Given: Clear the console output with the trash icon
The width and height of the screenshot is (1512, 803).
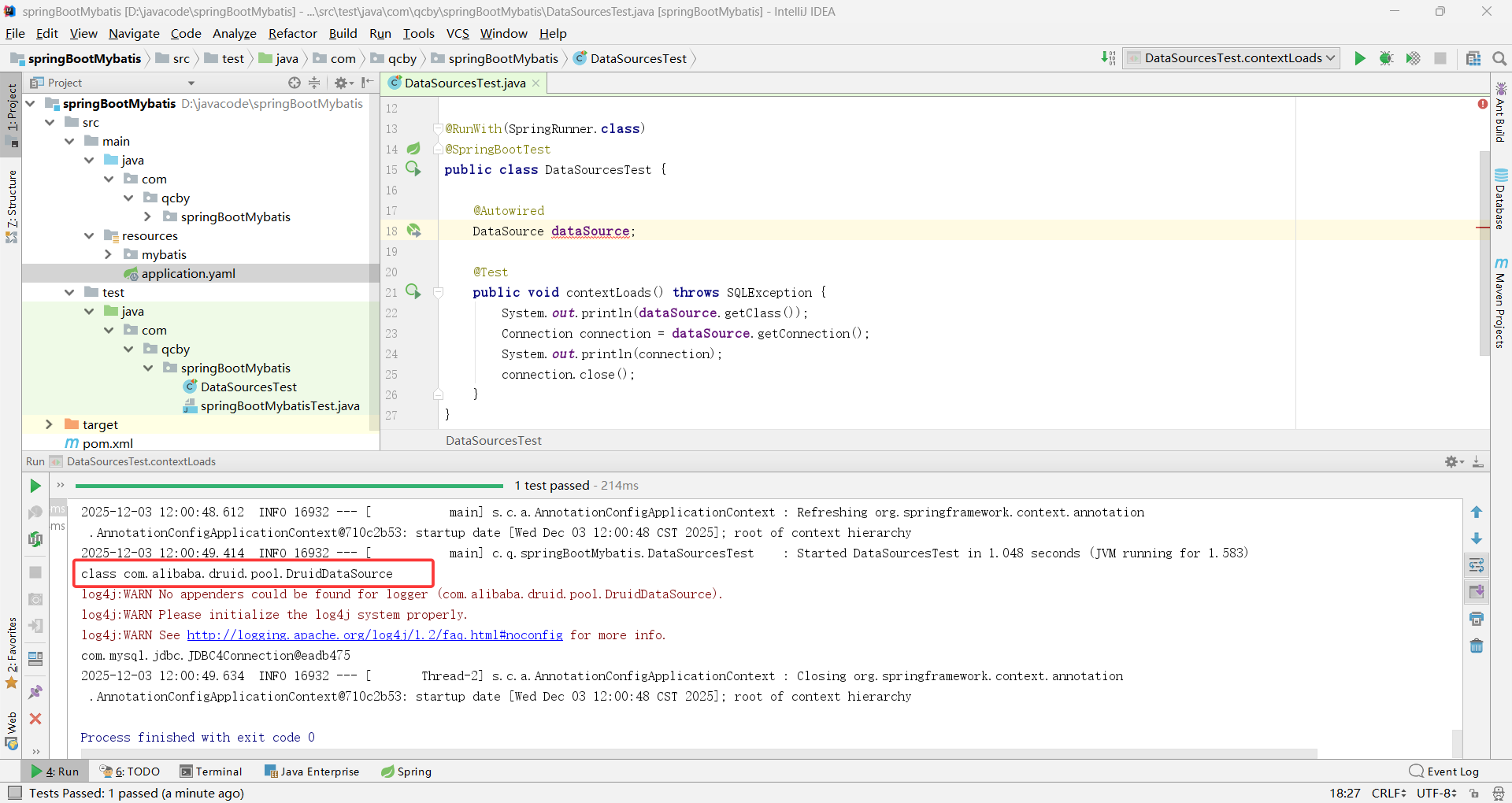Looking at the screenshot, I should pos(1477,646).
